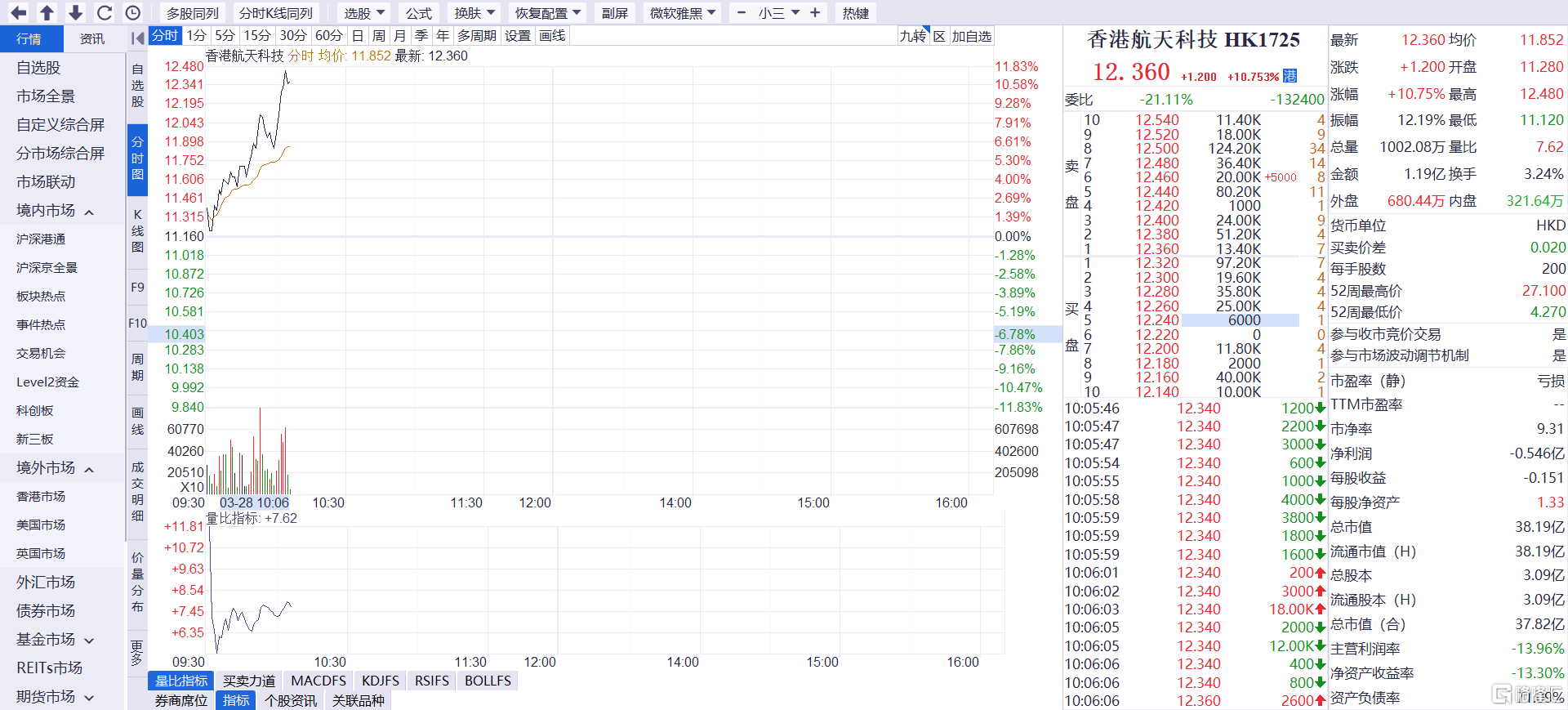
Task: Select the 15分 period tab
Action: (x=257, y=35)
